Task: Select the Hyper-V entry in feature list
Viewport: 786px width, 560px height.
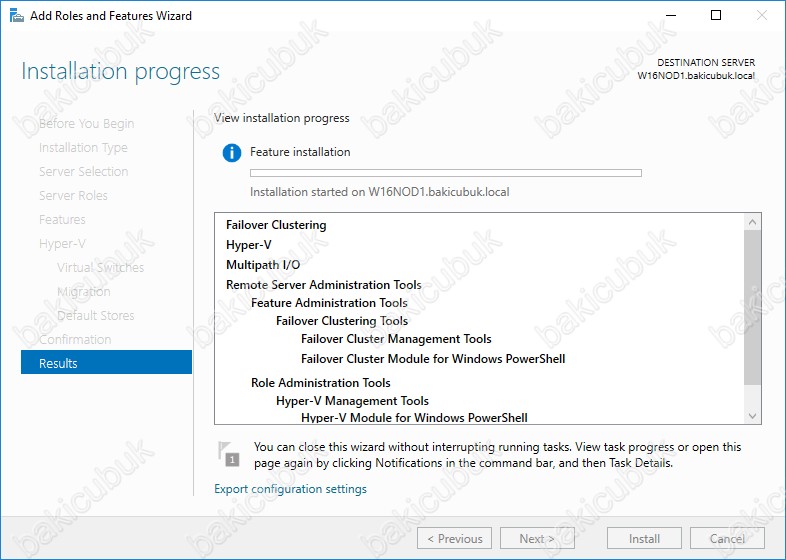Action: pos(249,245)
